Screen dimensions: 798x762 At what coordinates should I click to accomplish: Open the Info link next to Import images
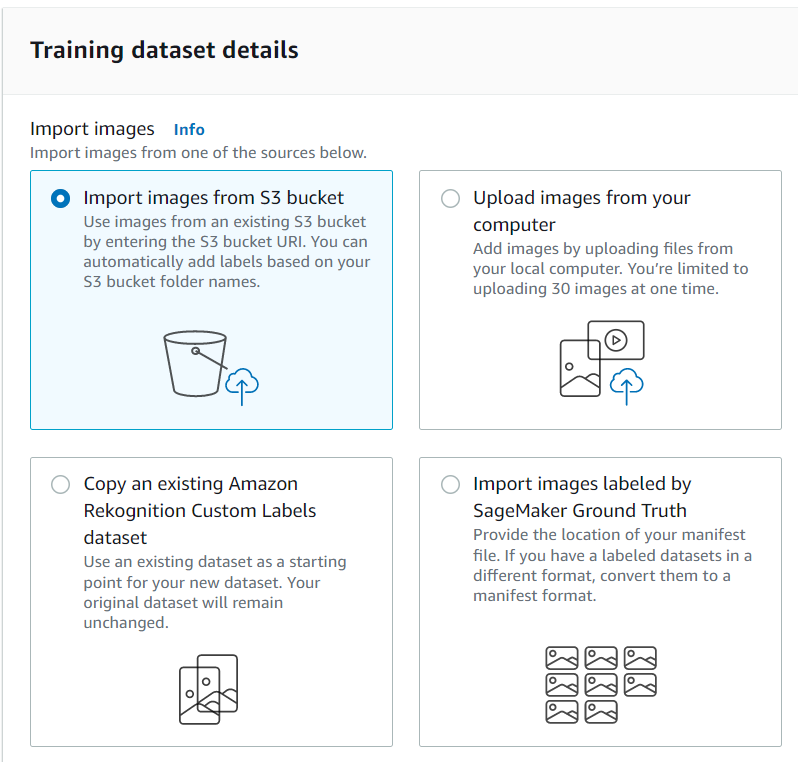tap(189, 130)
